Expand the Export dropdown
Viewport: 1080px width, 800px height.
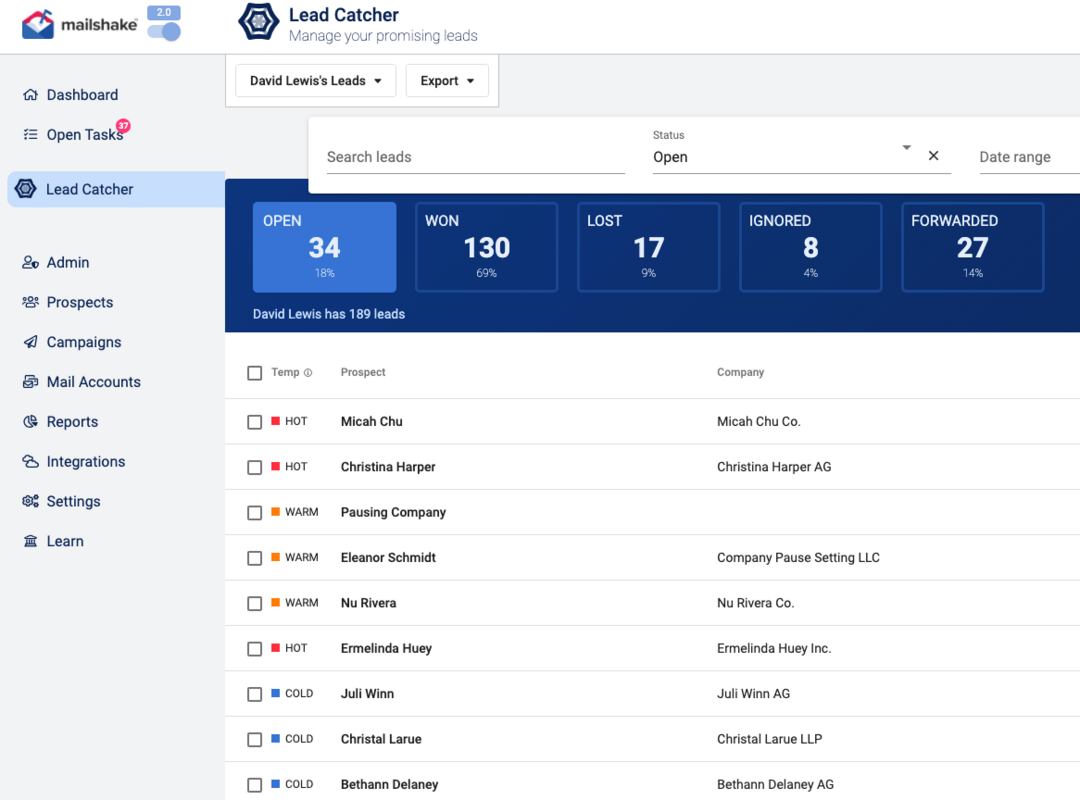pyautogui.click(x=447, y=80)
